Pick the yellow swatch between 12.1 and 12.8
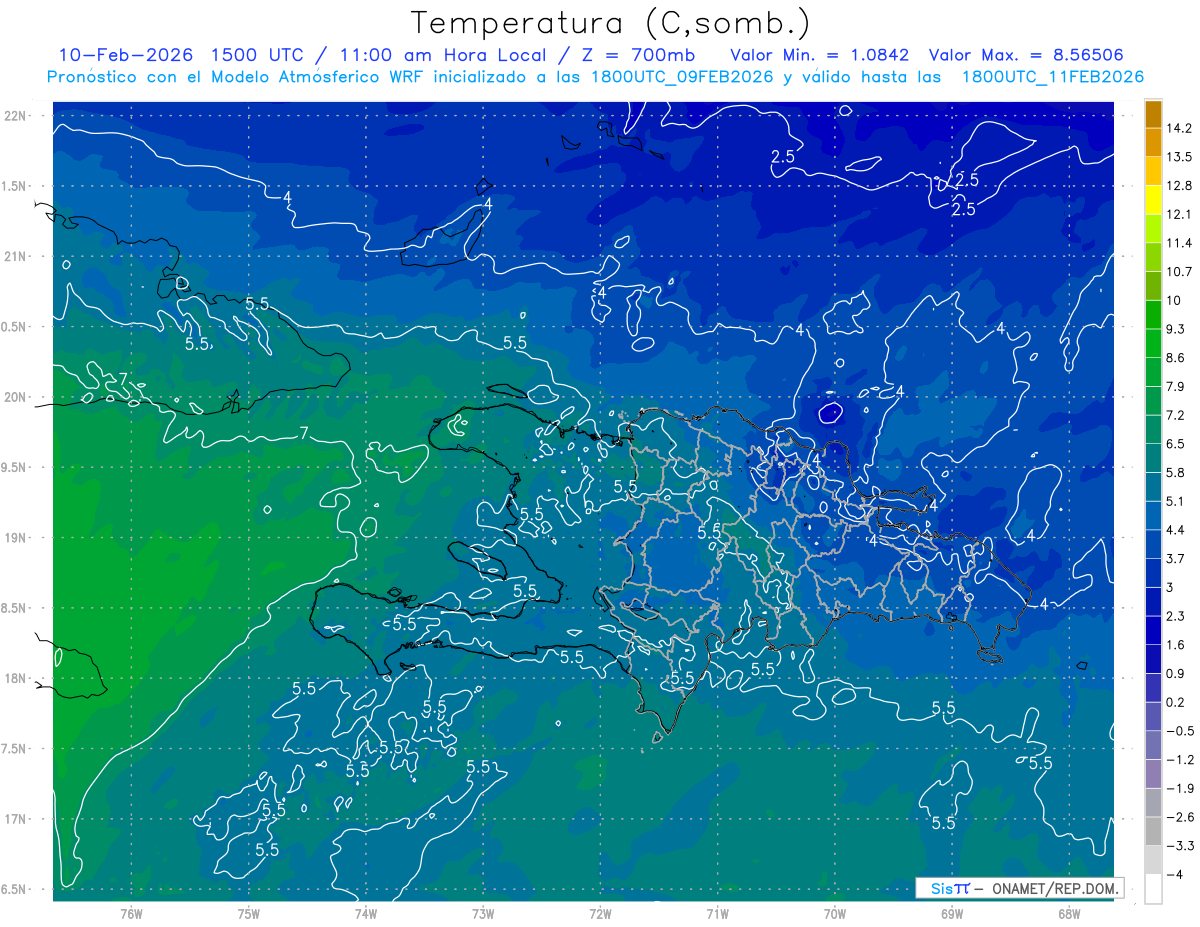The height and width of the screenshot is (927, 1200). pos(1153,200)
